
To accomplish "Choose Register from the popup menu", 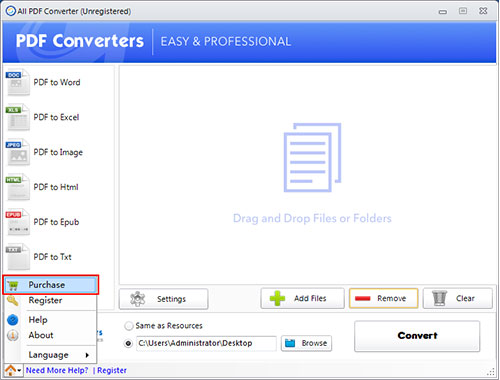I will [x=51, y=300].
